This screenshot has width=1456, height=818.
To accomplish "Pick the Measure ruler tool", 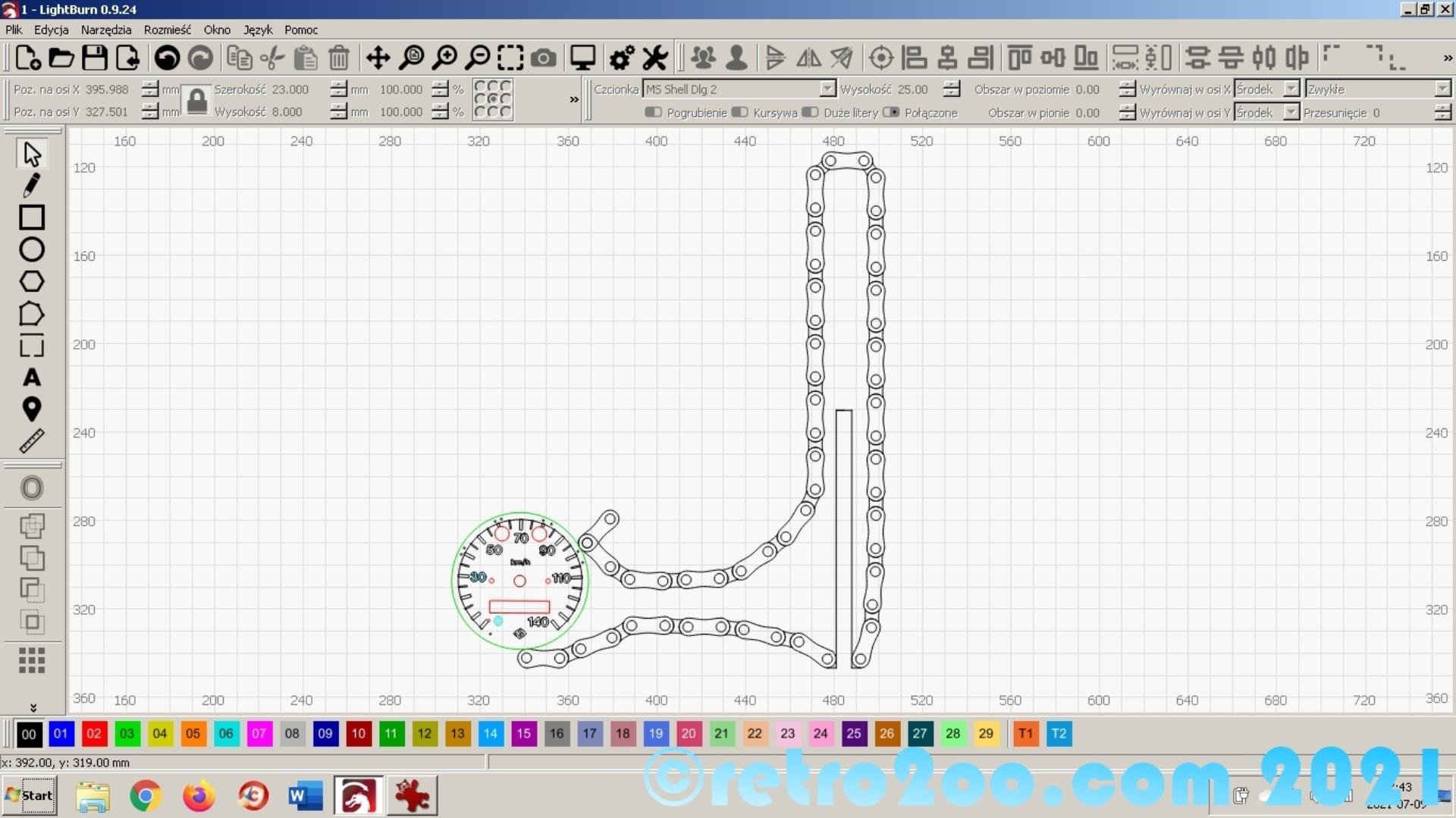I will [x=31, y=441].
